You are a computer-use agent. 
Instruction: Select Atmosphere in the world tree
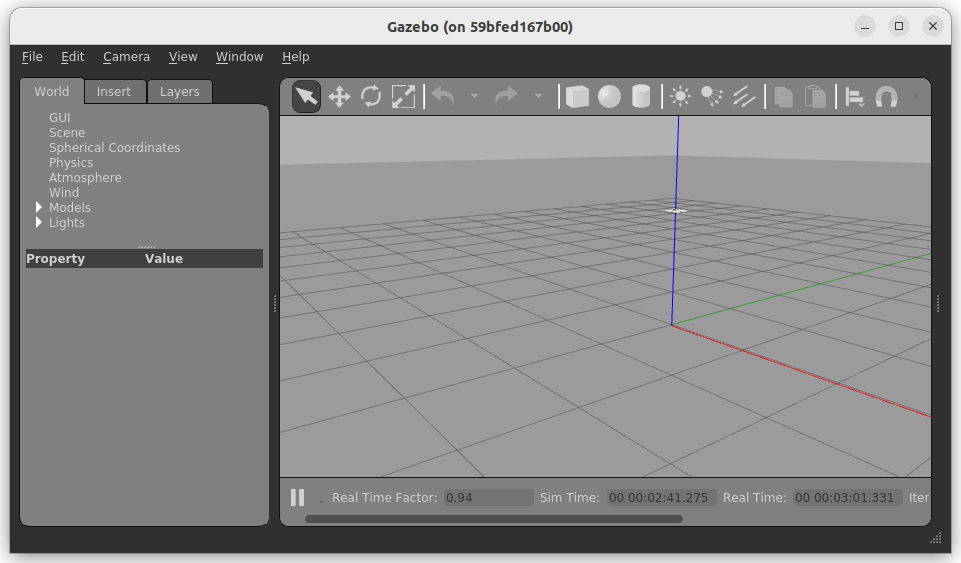click(85, 178)
